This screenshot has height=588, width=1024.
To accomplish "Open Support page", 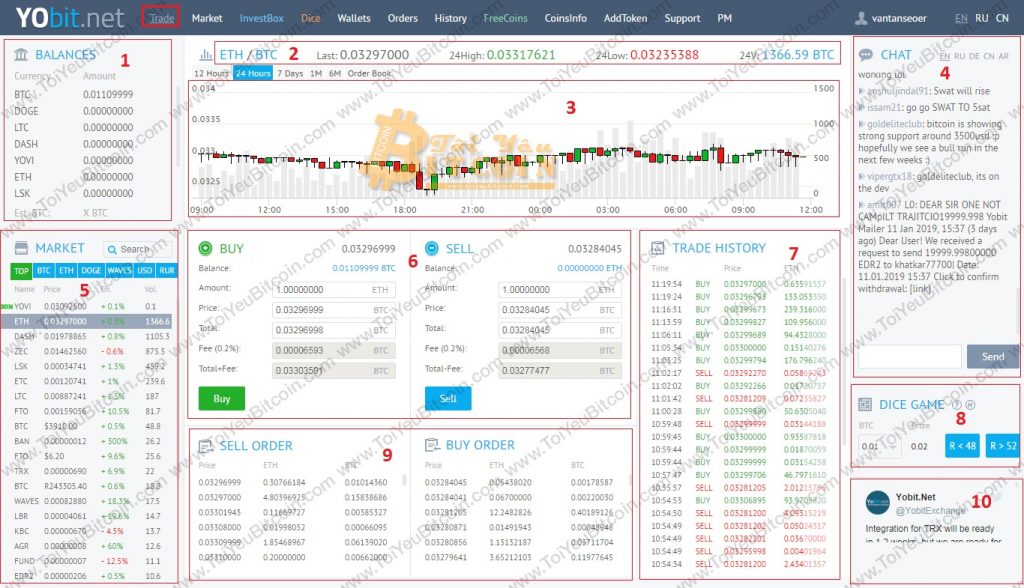I will [x=682, y=18].
